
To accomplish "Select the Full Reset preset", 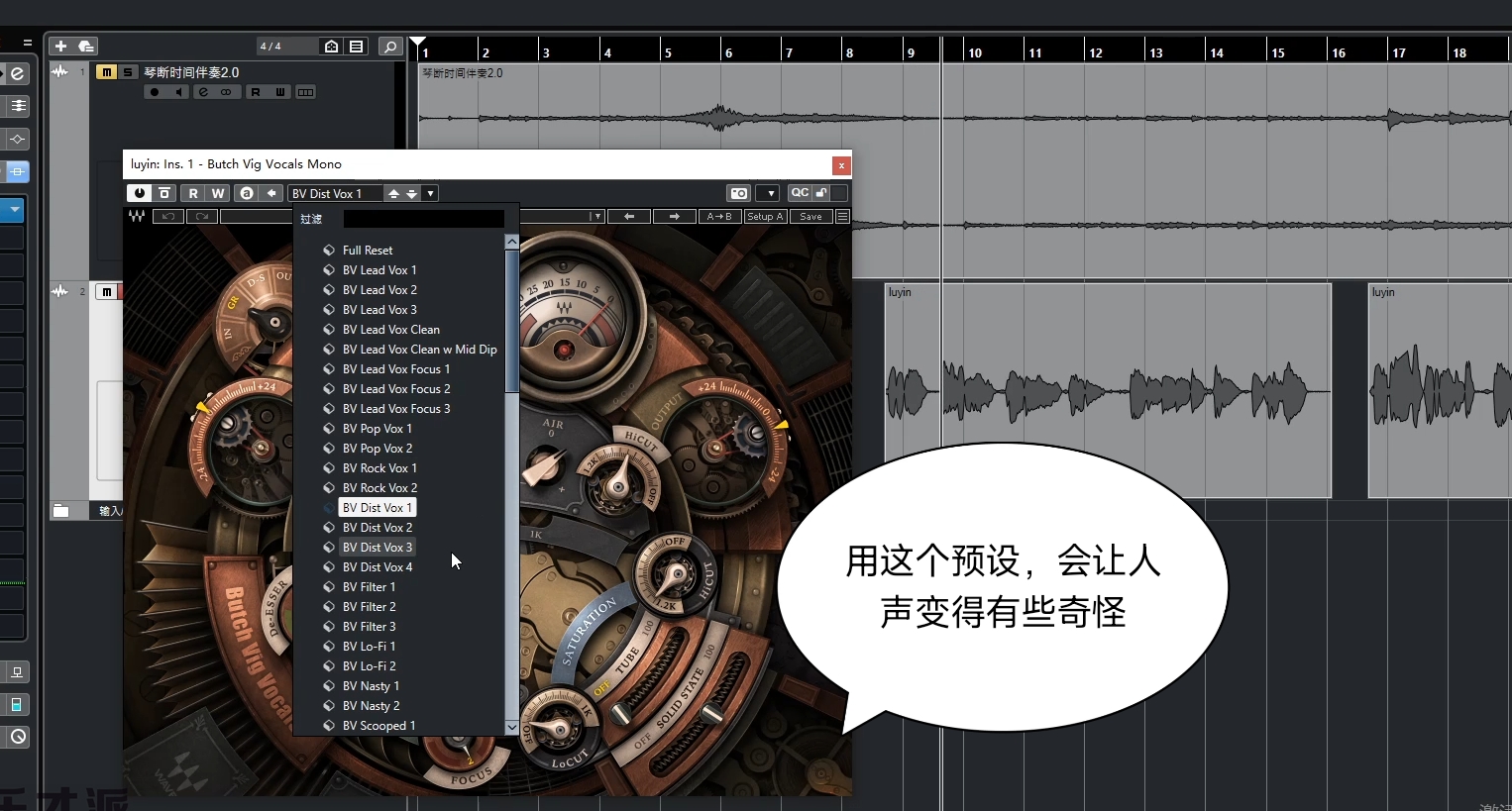I will (x=368, y=251).
